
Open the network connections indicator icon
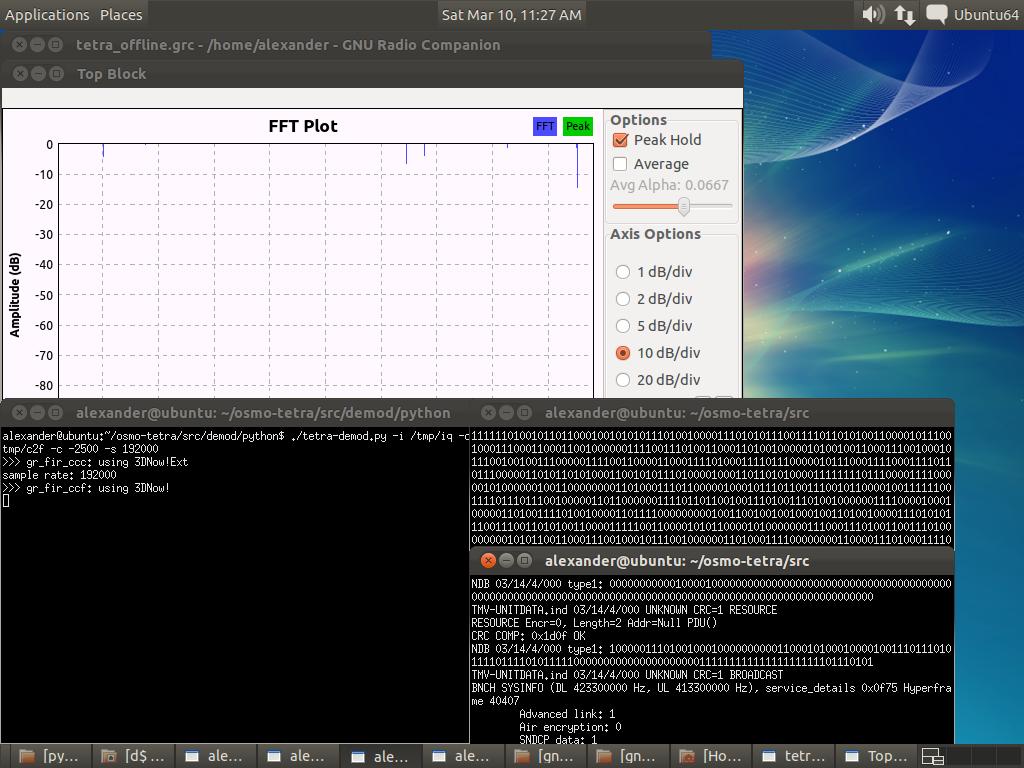904,14
